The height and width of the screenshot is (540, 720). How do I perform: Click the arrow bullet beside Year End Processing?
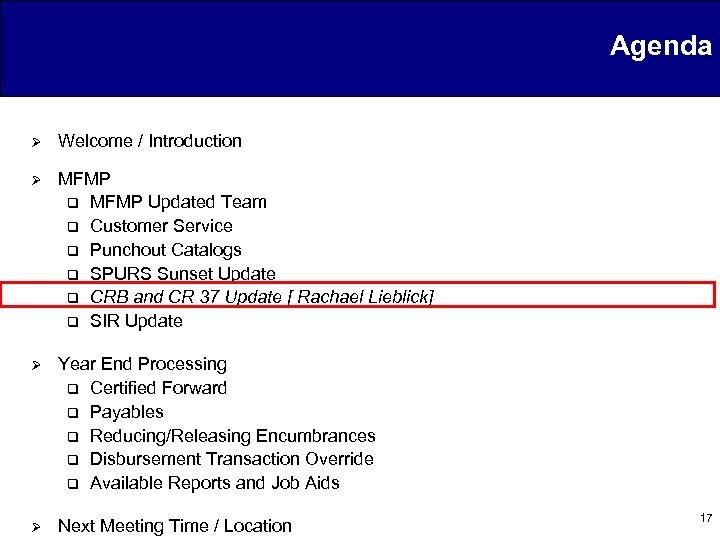coord(36,366)
